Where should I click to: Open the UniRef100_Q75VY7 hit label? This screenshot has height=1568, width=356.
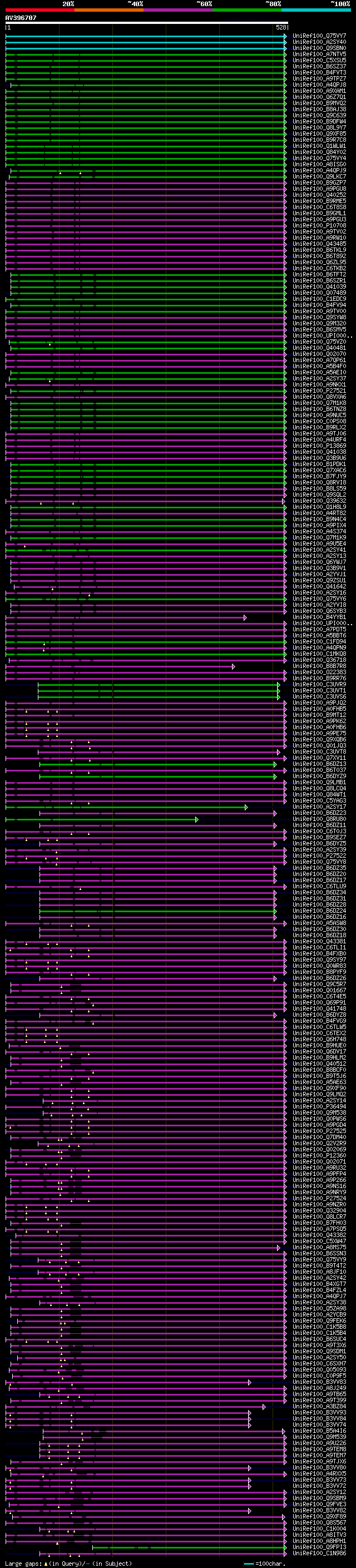click(319, 36)
